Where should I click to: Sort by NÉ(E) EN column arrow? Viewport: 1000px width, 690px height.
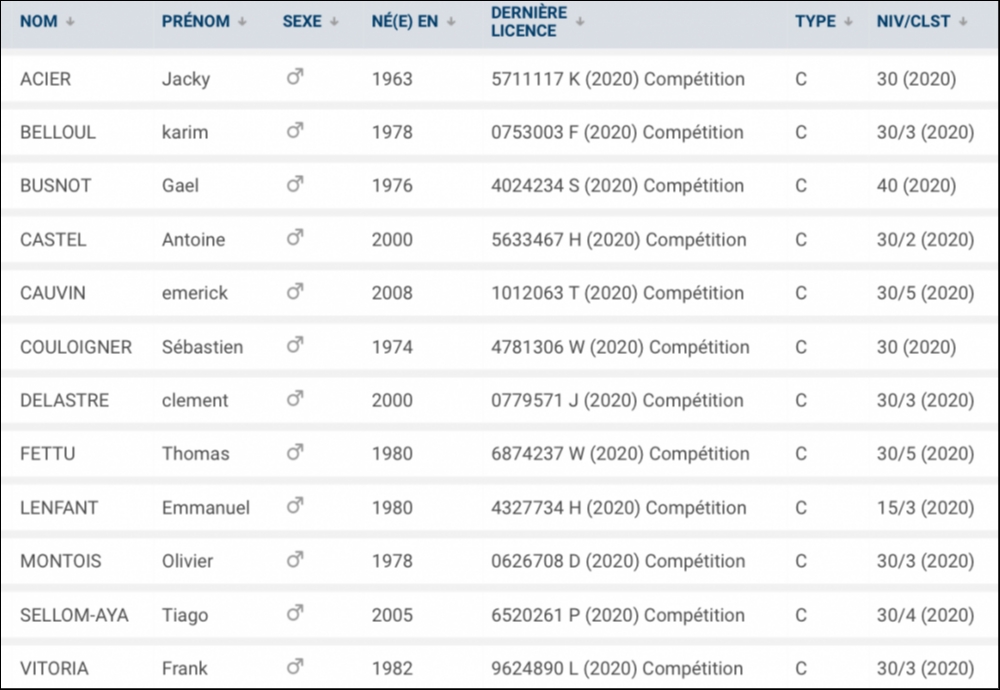(x=451, y=22)
